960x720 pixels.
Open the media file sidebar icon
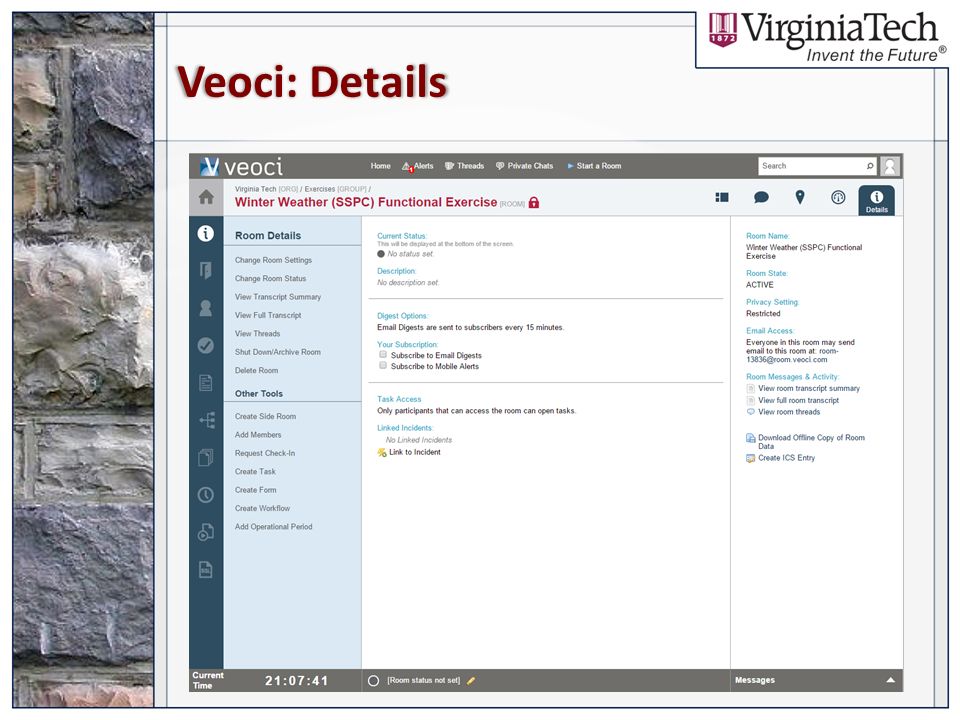coord(206,532)
